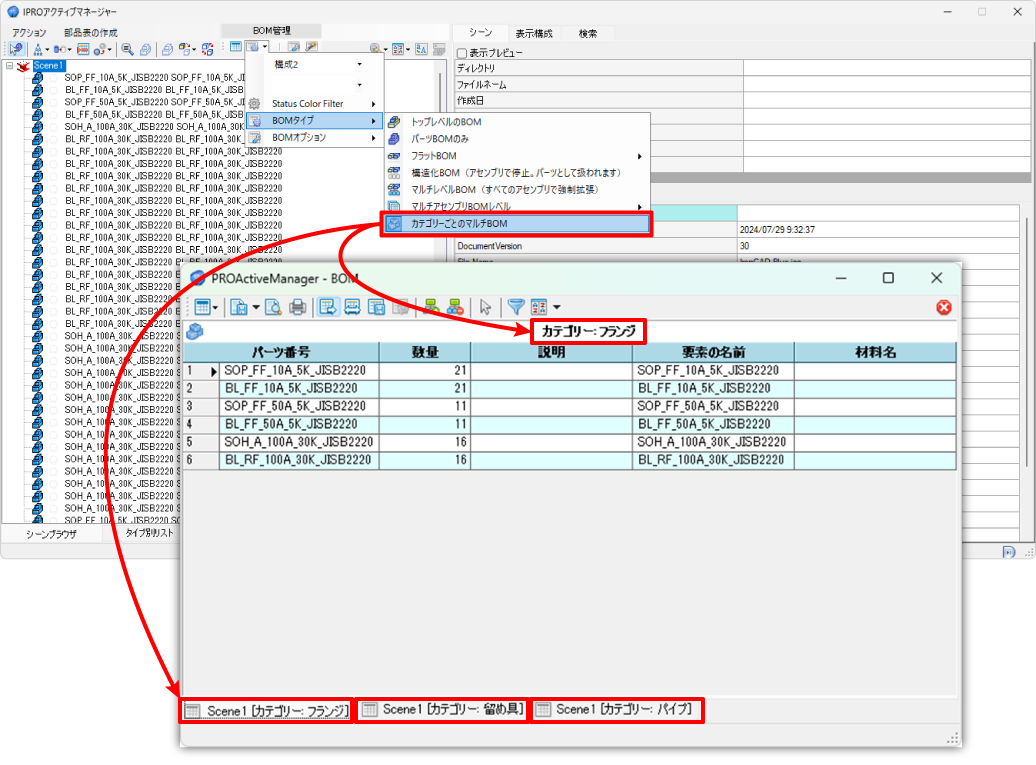The image size is (1036, 765).
Task: Click the print preview icon in BOM toolbar
Action: (x=273, y=308)
